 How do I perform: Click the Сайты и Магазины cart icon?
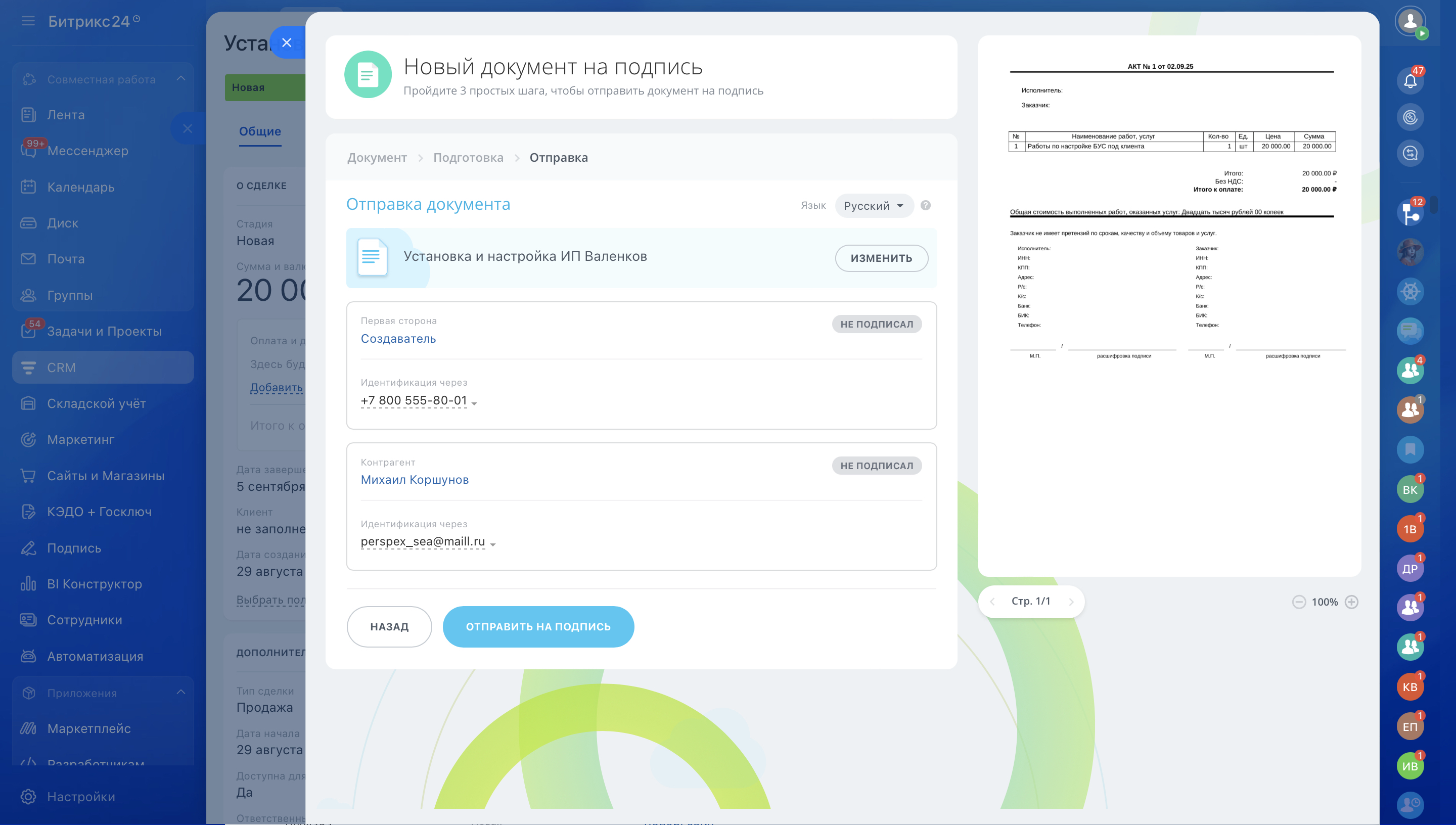(x=28, y=476)
